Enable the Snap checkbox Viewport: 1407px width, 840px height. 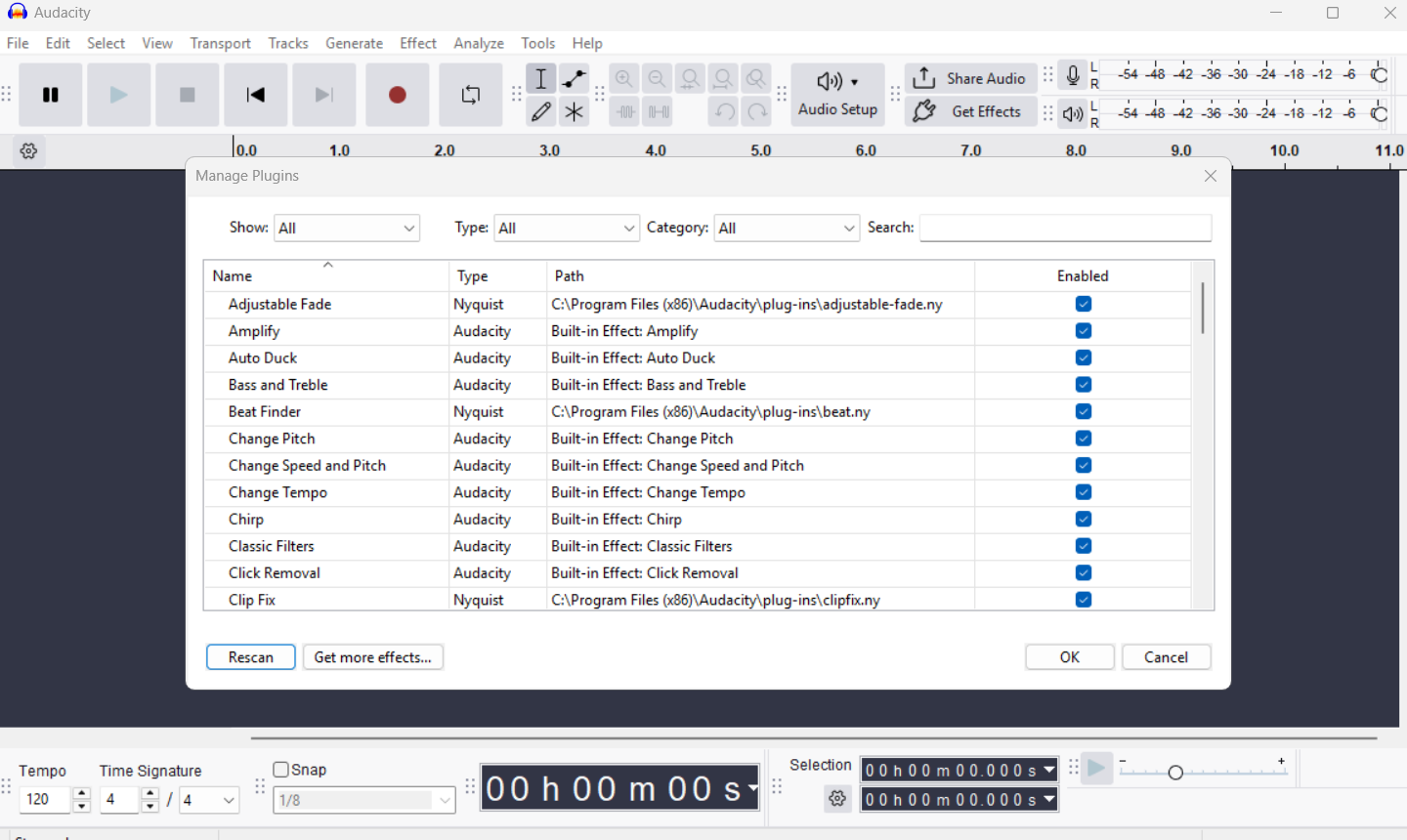(x=281, y=770)
